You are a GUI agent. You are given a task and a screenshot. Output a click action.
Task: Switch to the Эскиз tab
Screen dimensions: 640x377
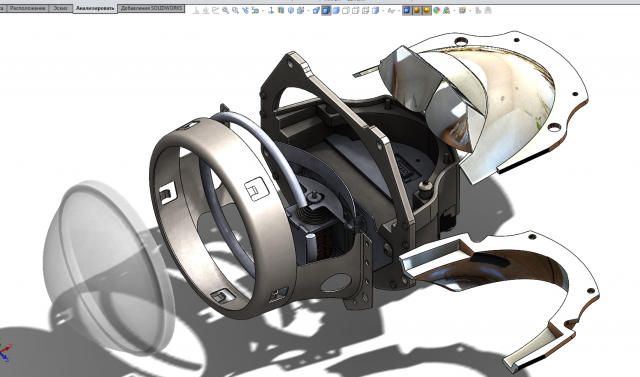(60, 8)
